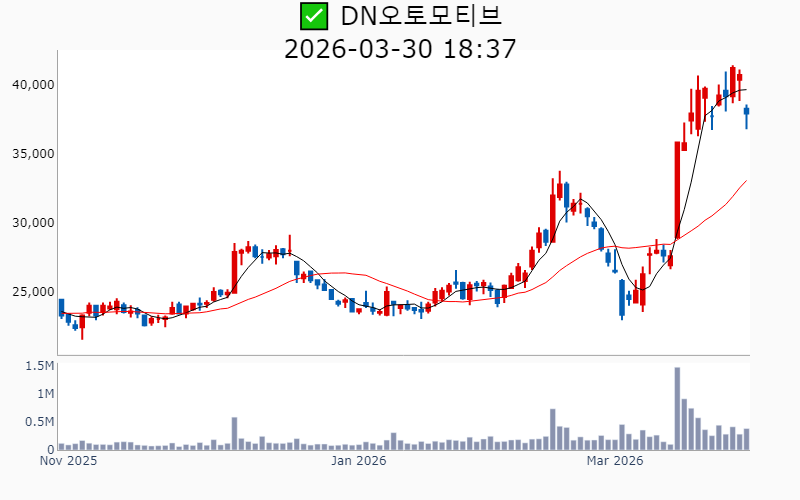Image resolution: width=800 pixels, height=500 pixels.
Task: Click the early December volume spike bar
Action: (x=234, y=434)
